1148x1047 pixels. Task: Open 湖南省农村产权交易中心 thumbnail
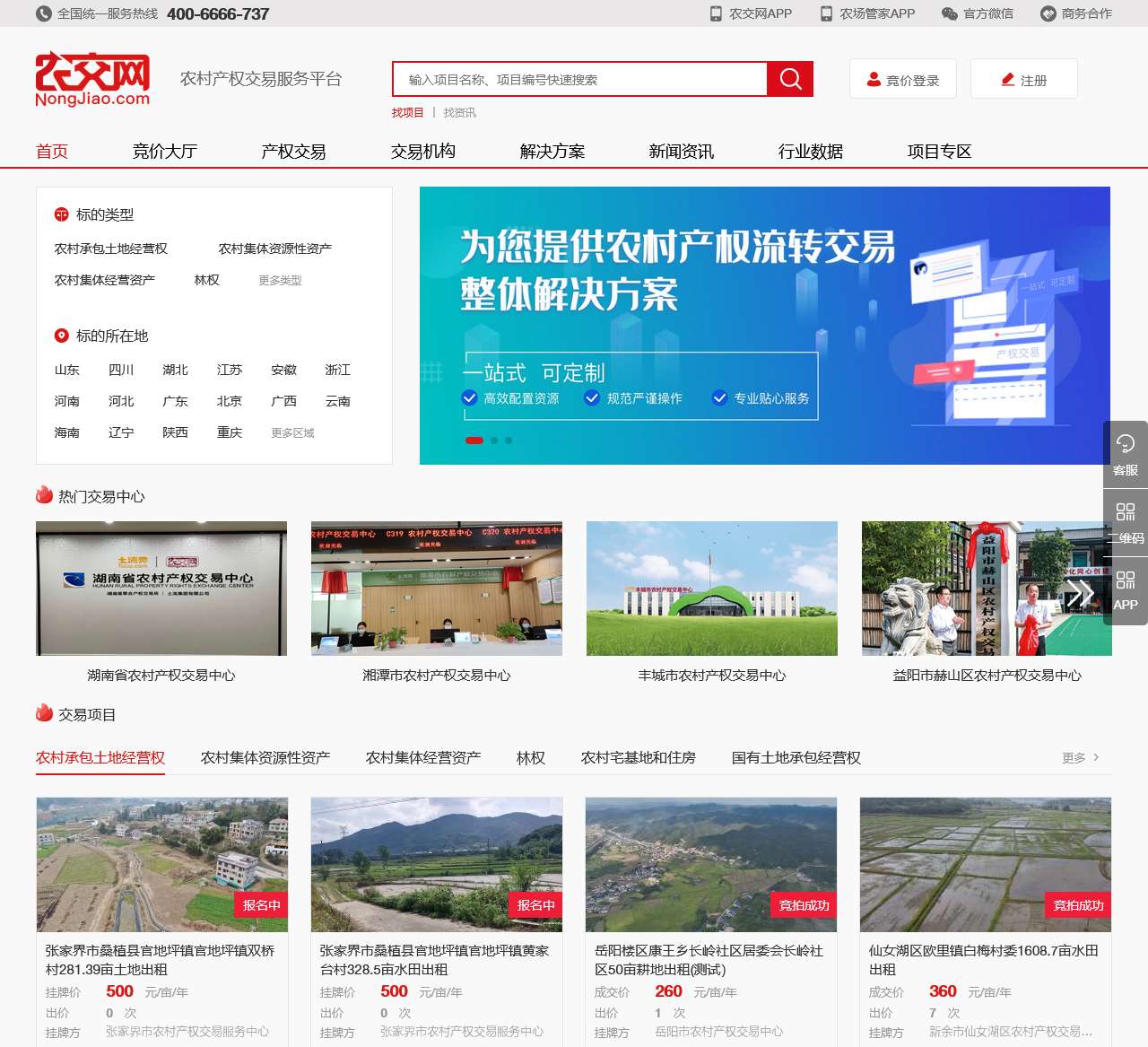click(161, 589)
